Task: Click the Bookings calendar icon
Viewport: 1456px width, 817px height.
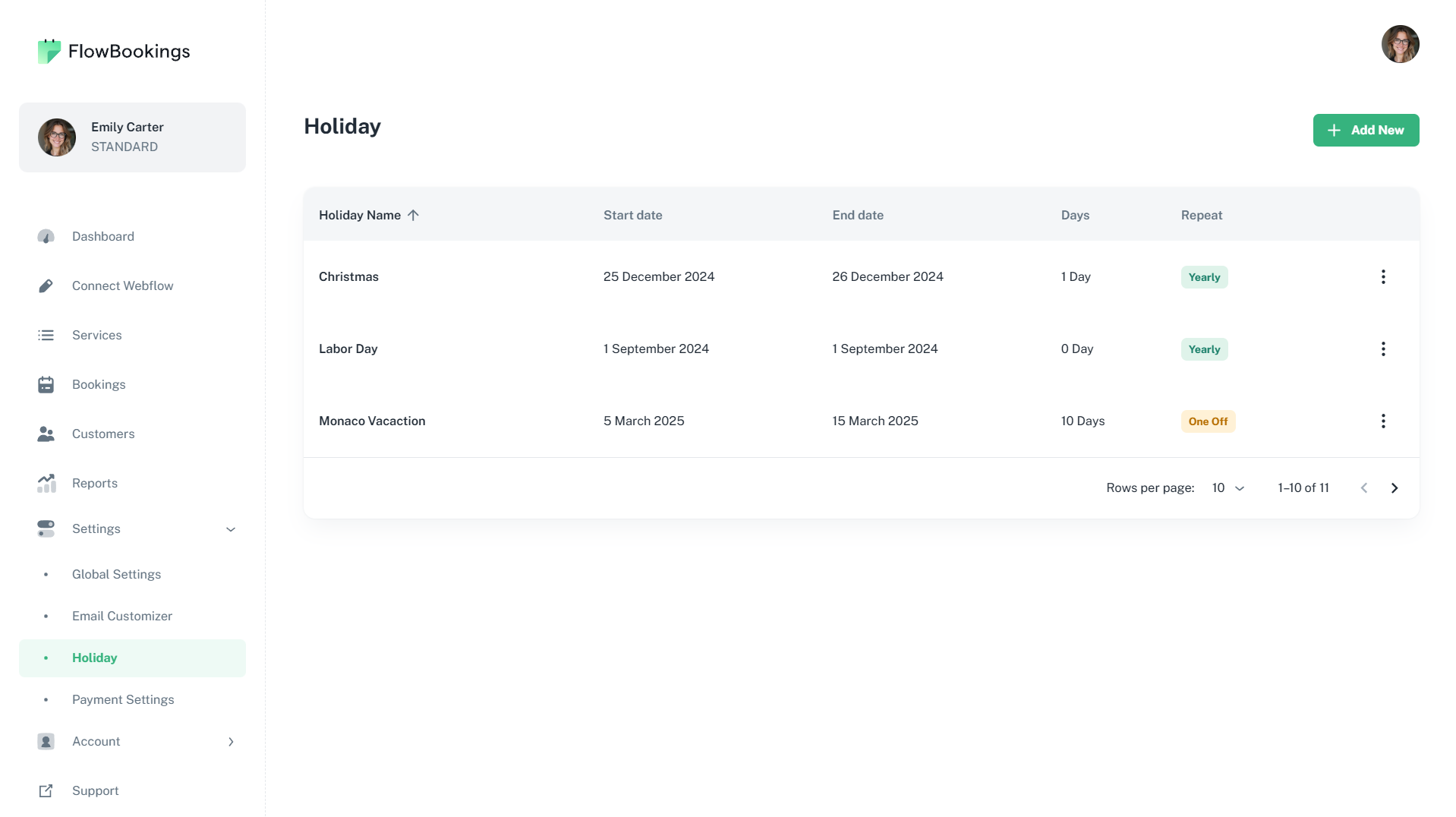Action: 46,385
